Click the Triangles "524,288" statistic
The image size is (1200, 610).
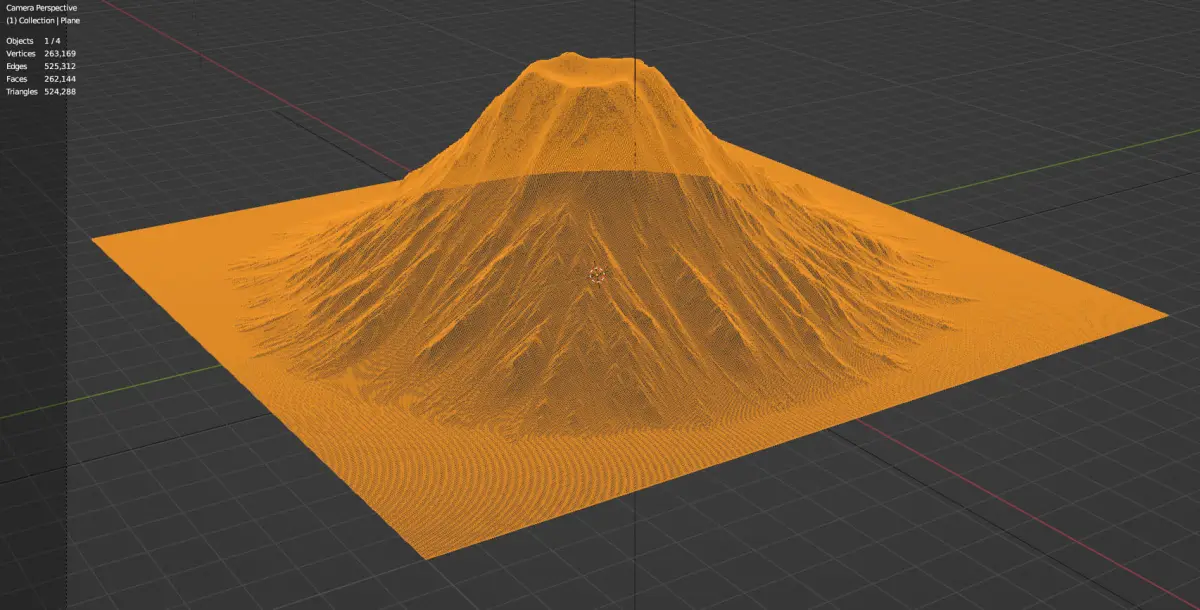tap(60, 91)
